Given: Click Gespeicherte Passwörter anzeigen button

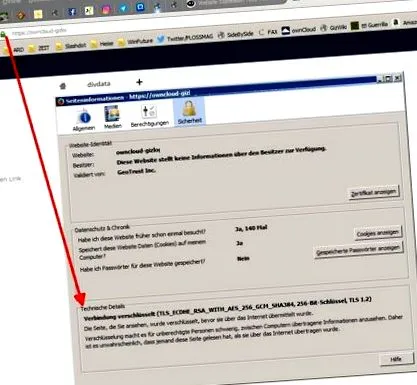Looking at the screenshot, I should [358, 251].
